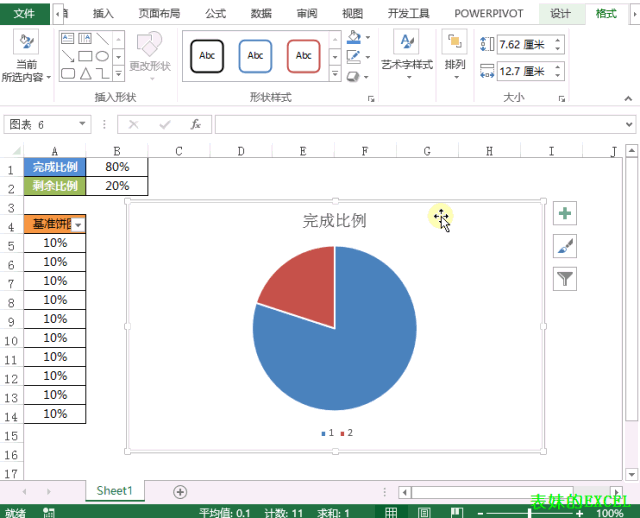
Task: Pick the rounded rectangle shape
Action: [x=67, y=73]
